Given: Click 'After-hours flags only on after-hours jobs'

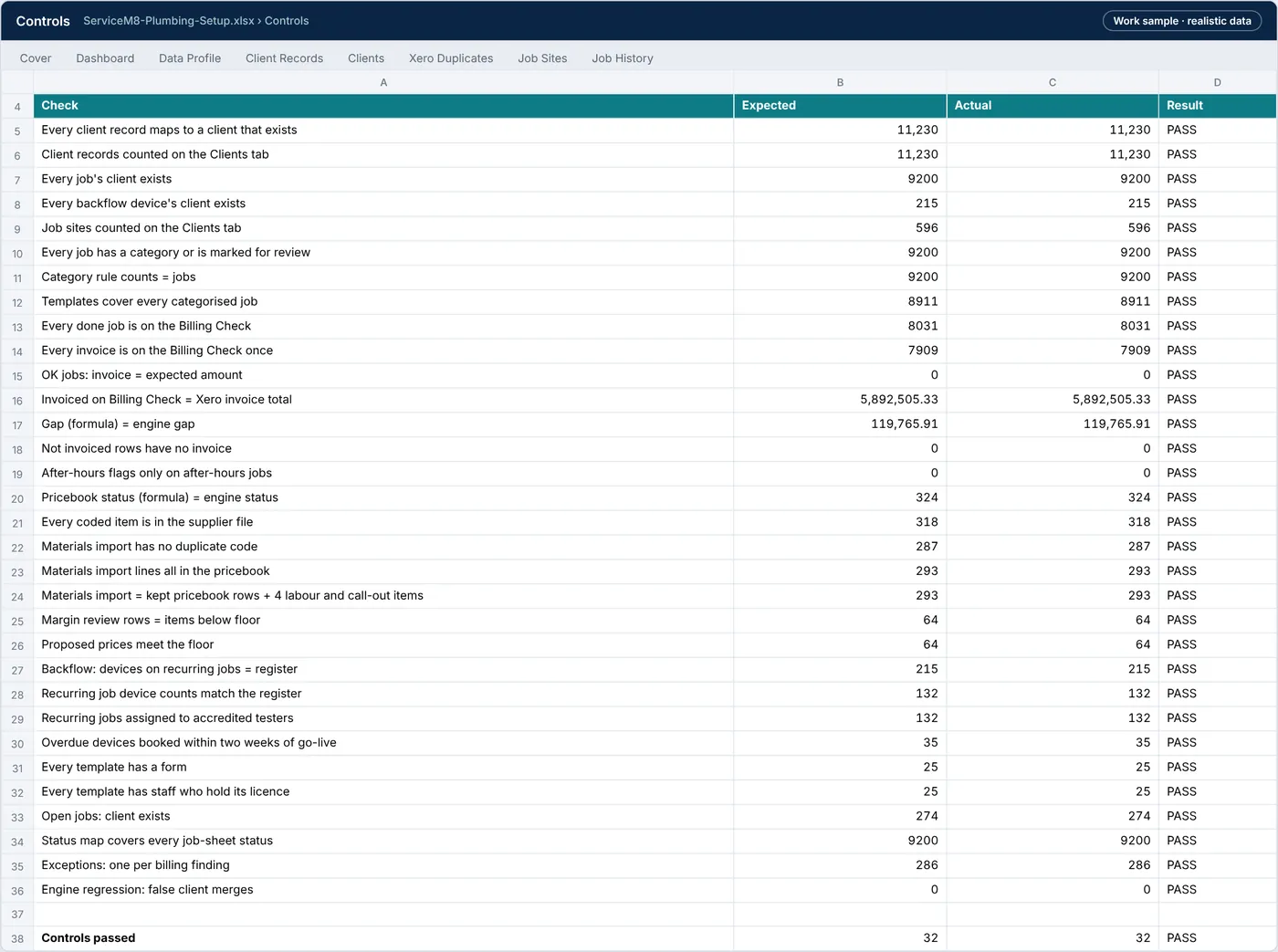Looking at the screenshot, I should point(383,474).
